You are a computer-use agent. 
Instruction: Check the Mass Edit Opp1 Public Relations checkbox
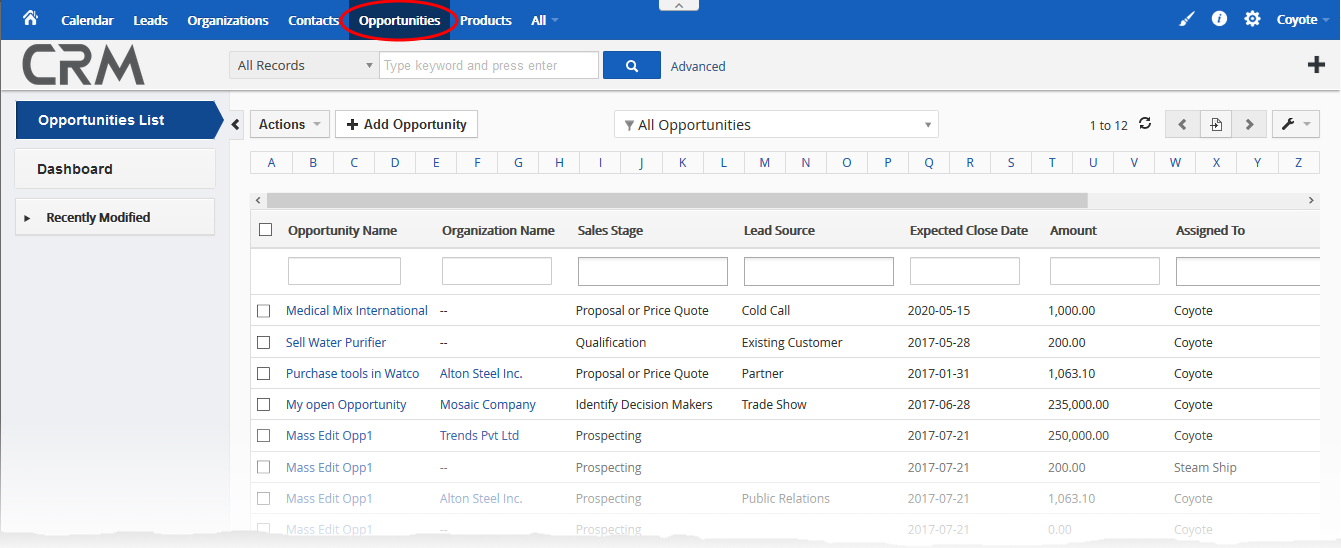tap(264, 498)
